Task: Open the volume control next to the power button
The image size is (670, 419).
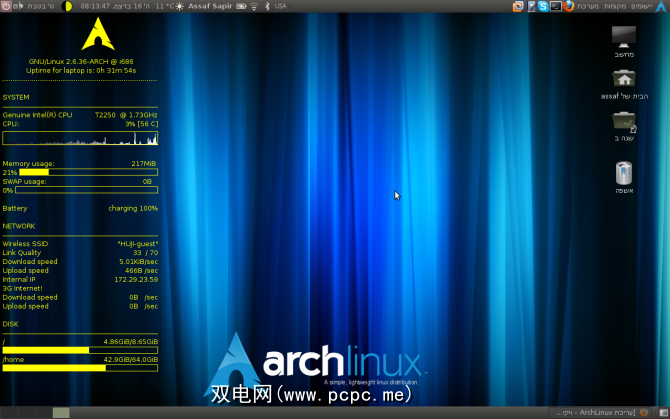Action: tap(18, 6)
